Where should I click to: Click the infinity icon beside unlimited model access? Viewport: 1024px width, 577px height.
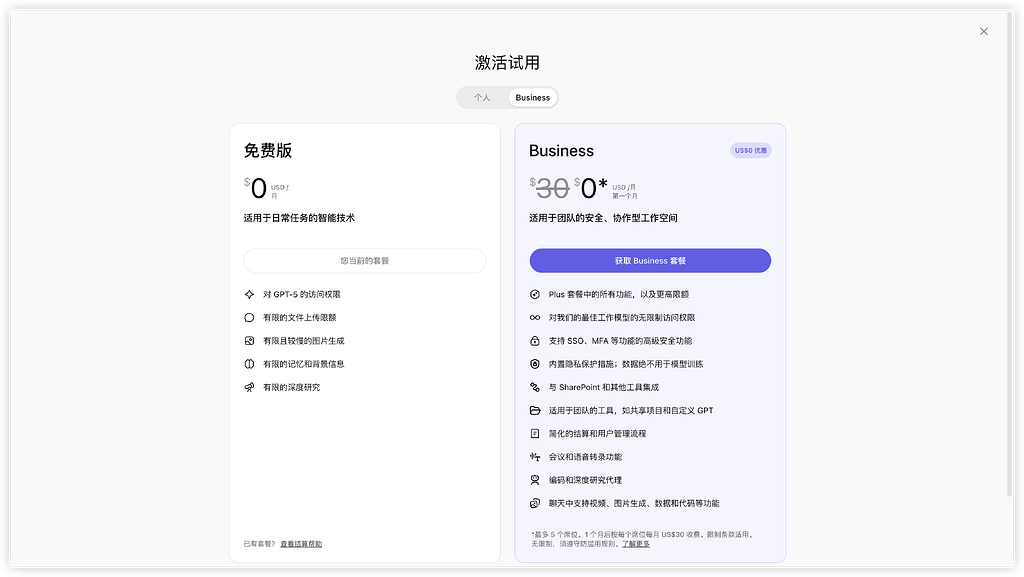click(x=535, y=318)
